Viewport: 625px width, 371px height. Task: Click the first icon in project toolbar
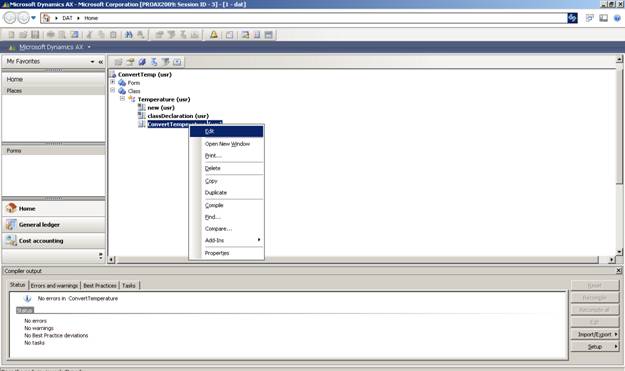pyautogui.click(x=118, y=62)
